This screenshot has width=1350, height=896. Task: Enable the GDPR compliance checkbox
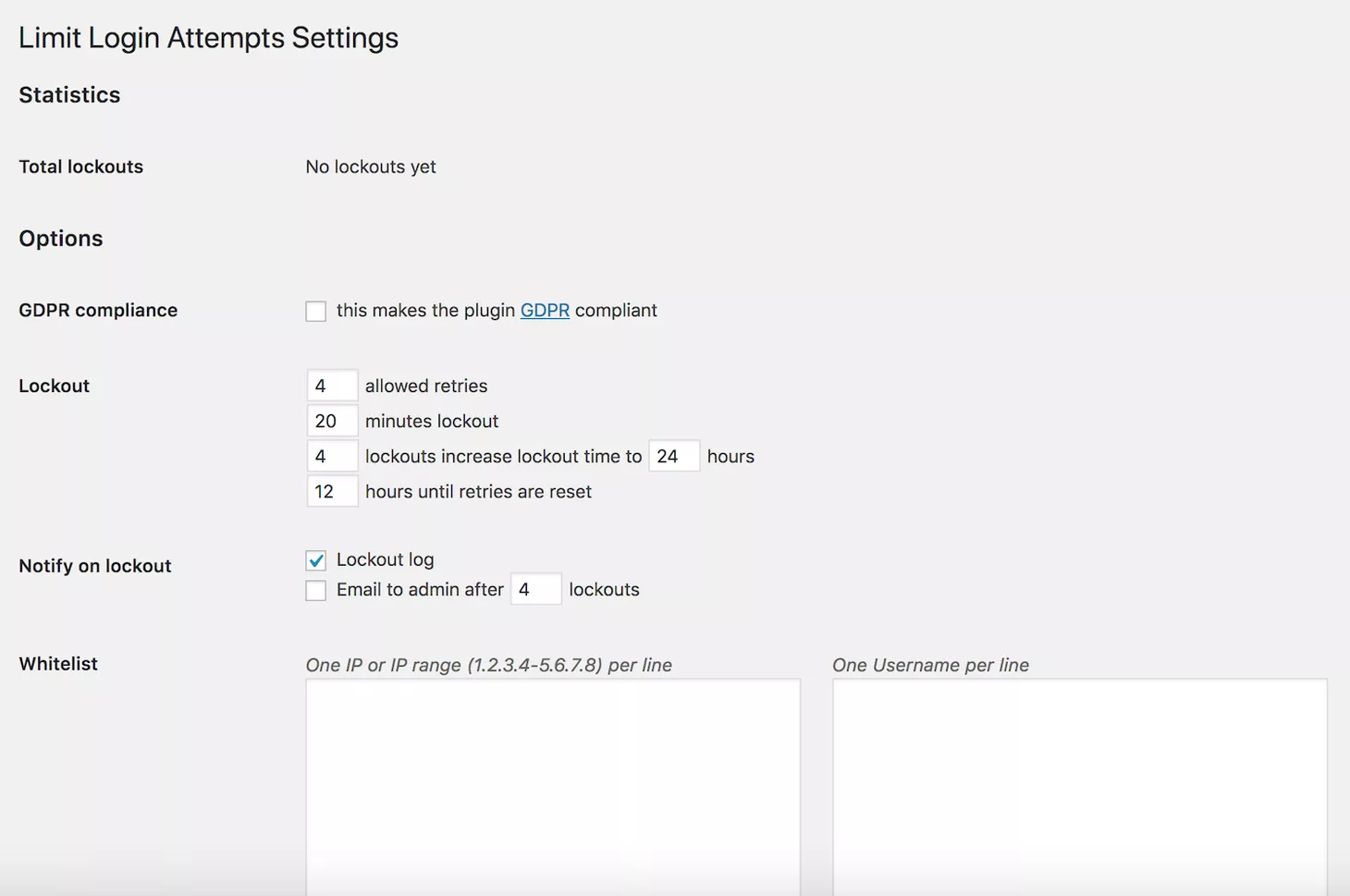[316, 312]
